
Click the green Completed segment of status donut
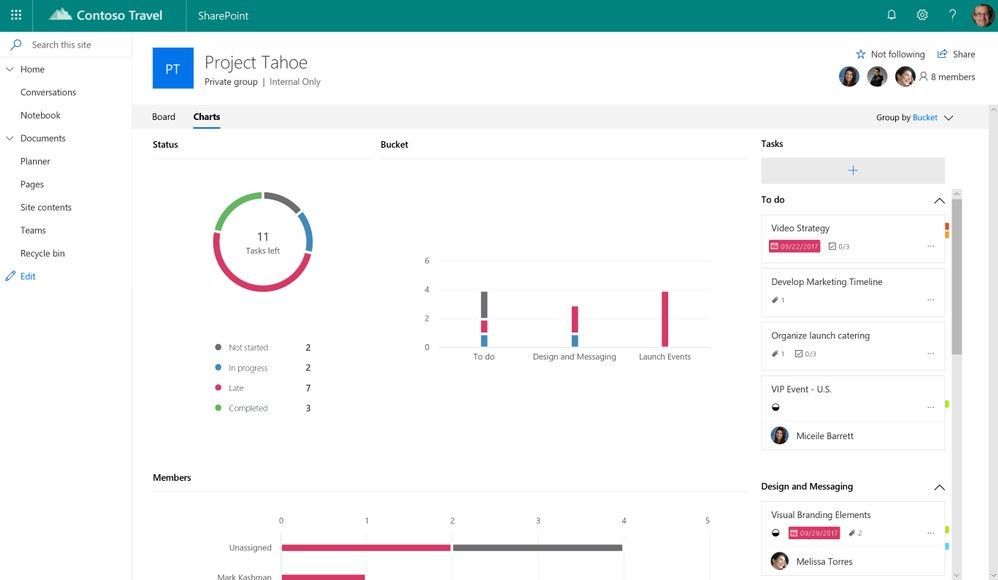pyautogui.click(x=234, y=206)
